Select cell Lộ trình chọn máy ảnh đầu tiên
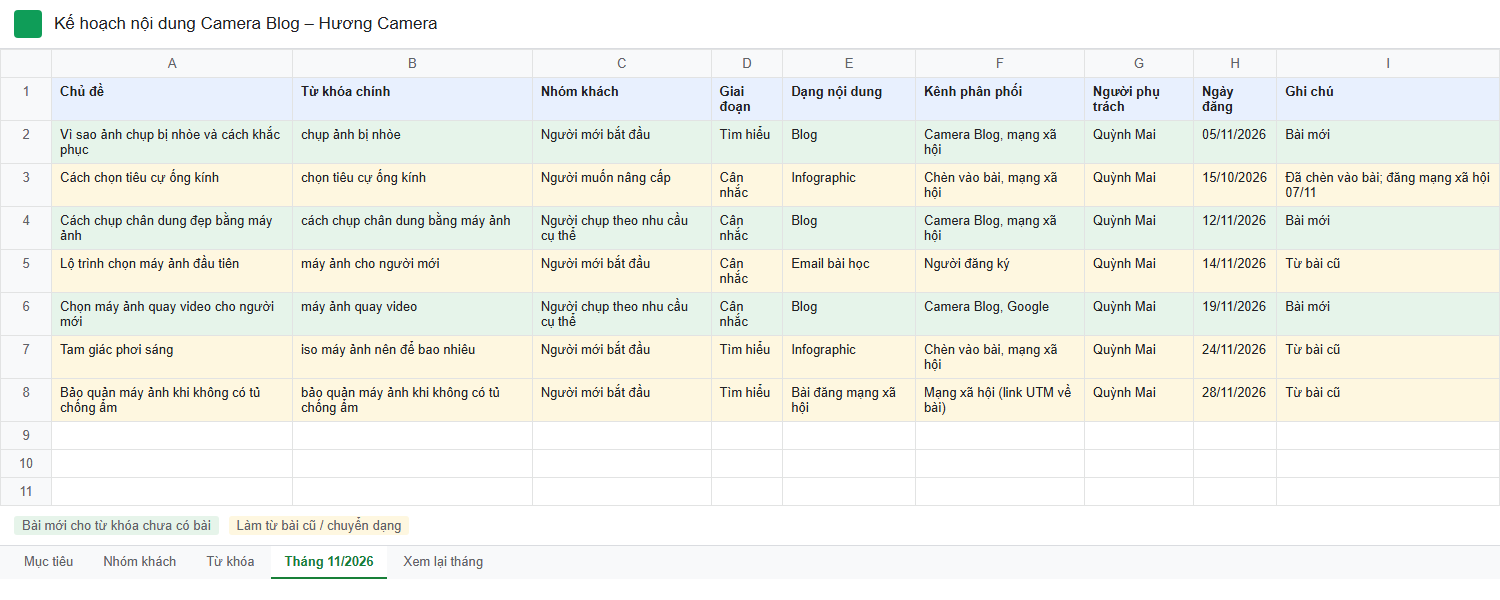The height and width of the screenshot is (600, 1500). 172,271
